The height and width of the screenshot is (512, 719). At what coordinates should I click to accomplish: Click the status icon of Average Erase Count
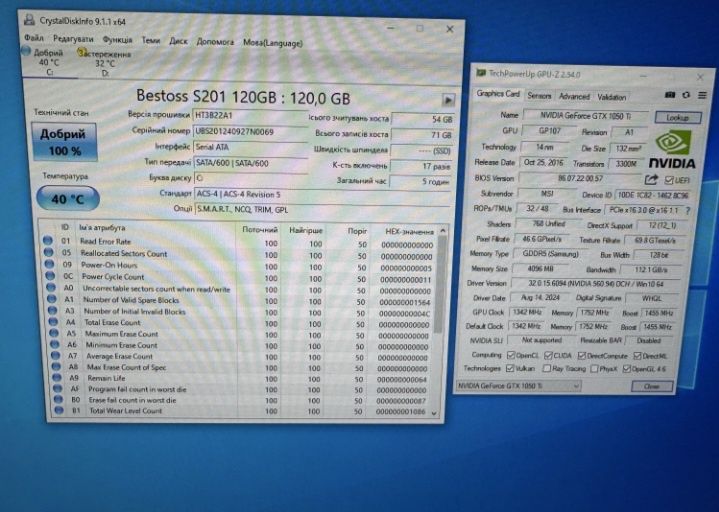56,355
